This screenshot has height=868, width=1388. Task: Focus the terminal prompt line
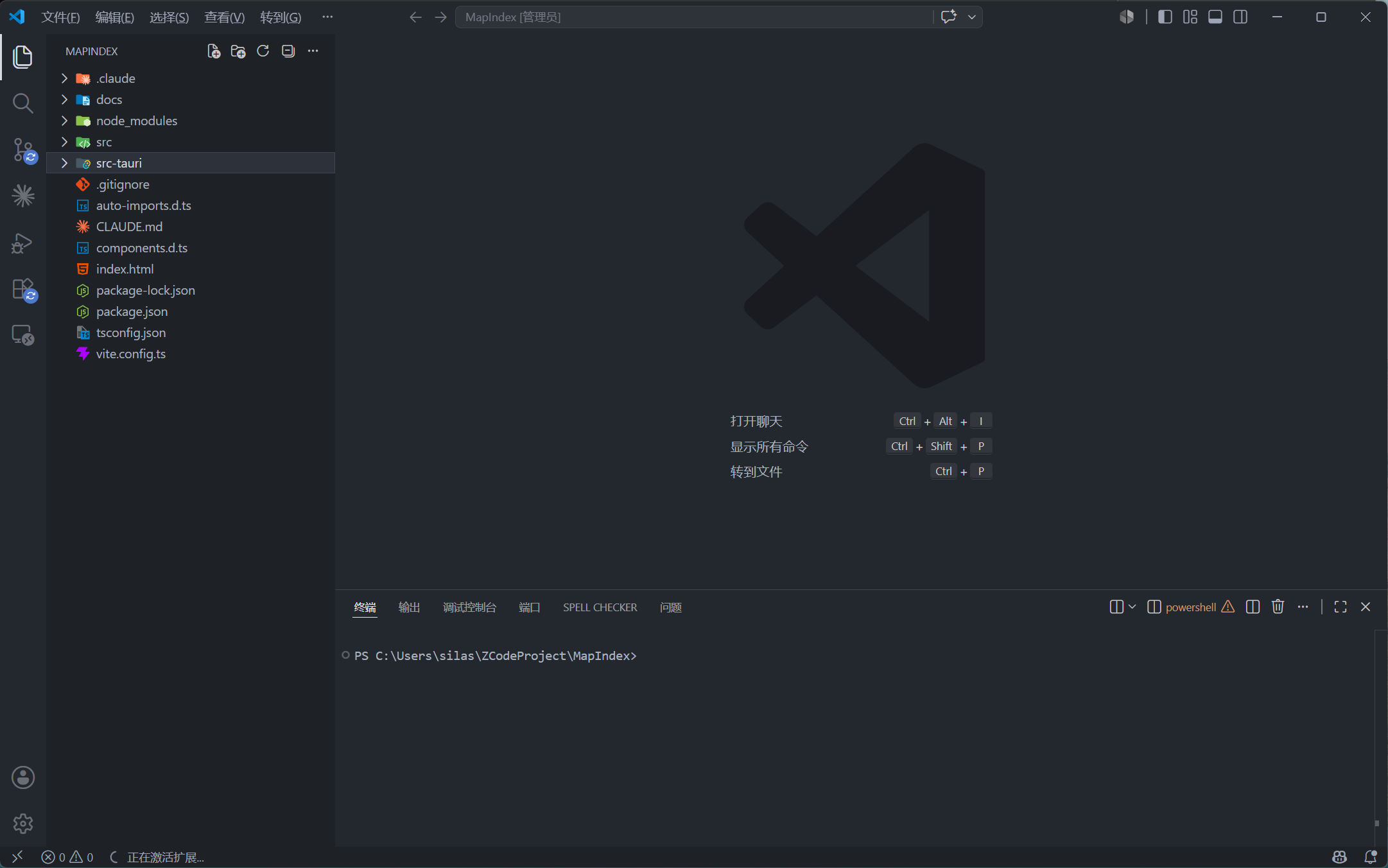click(x=496, y=655)
